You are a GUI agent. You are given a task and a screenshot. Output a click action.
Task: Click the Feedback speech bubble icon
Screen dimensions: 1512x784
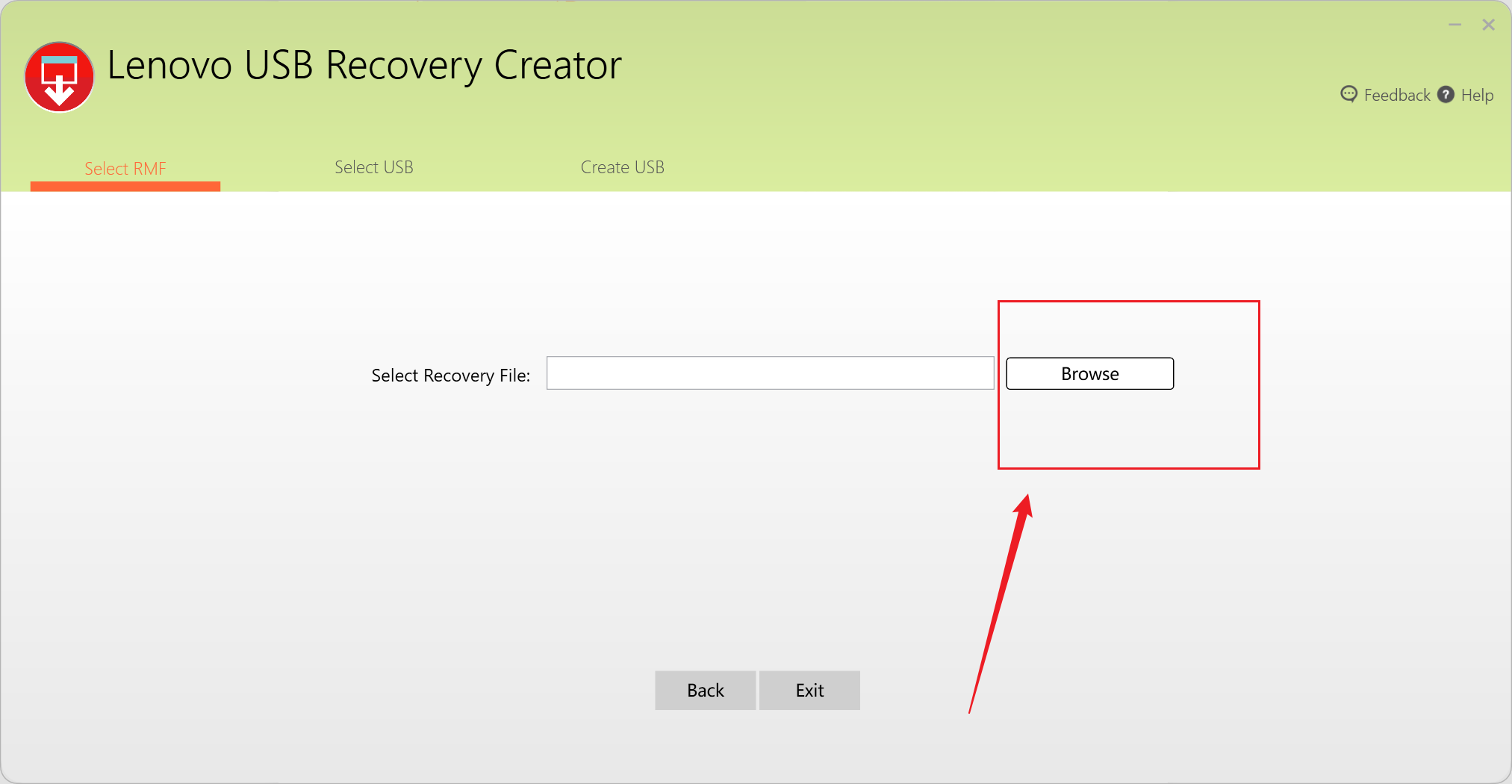(x=1348, y=94)
